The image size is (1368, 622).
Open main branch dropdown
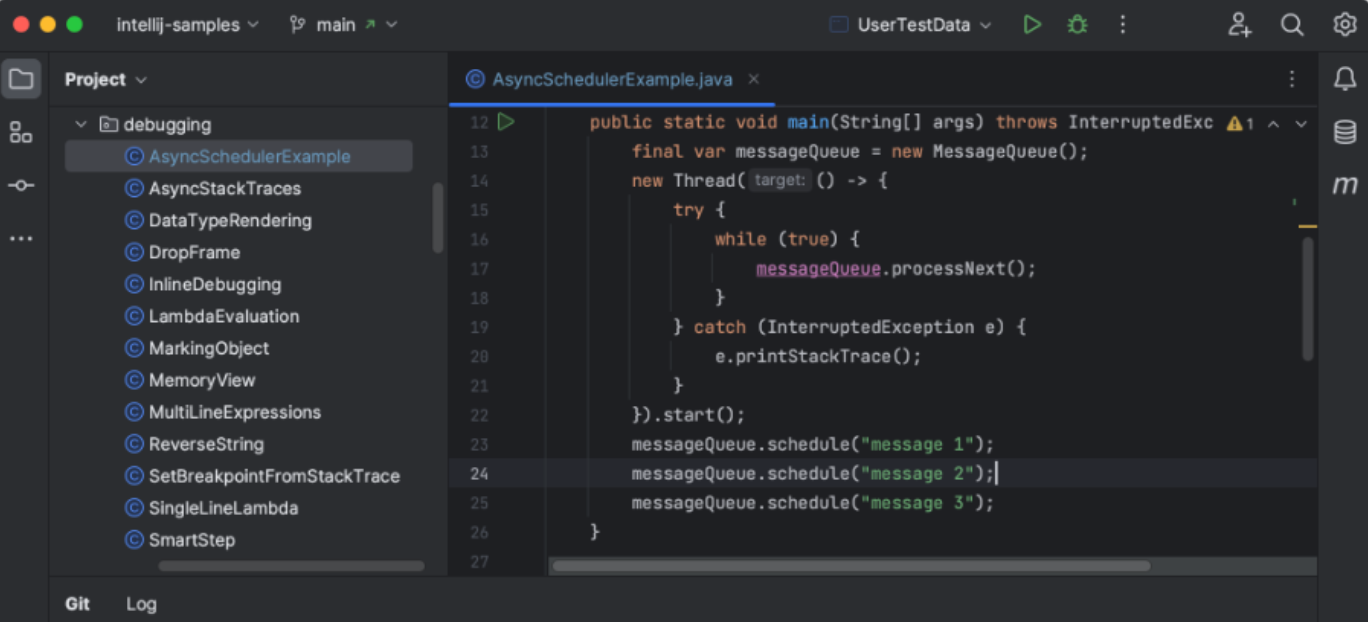pos(343,25)
